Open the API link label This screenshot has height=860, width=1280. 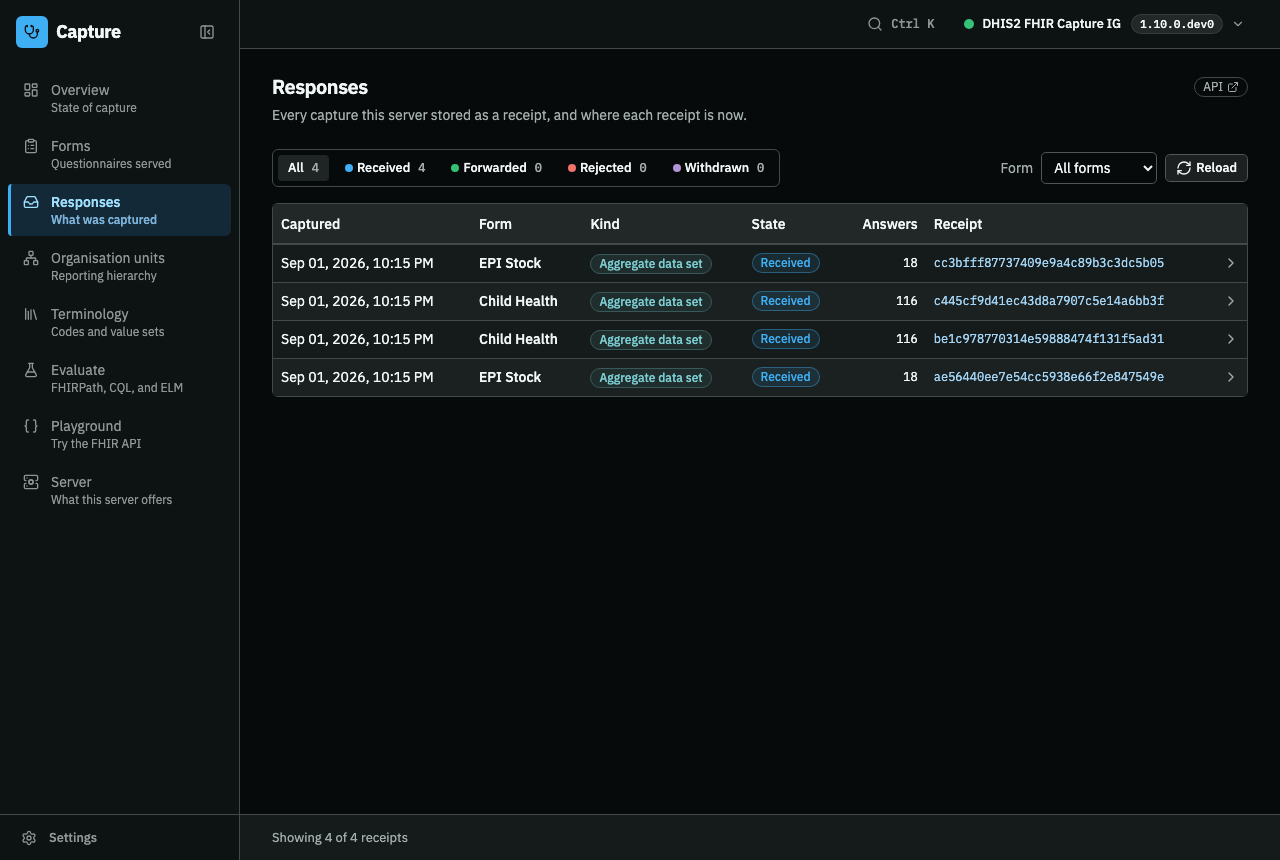pyautogui.click(x=1213, y=87)
